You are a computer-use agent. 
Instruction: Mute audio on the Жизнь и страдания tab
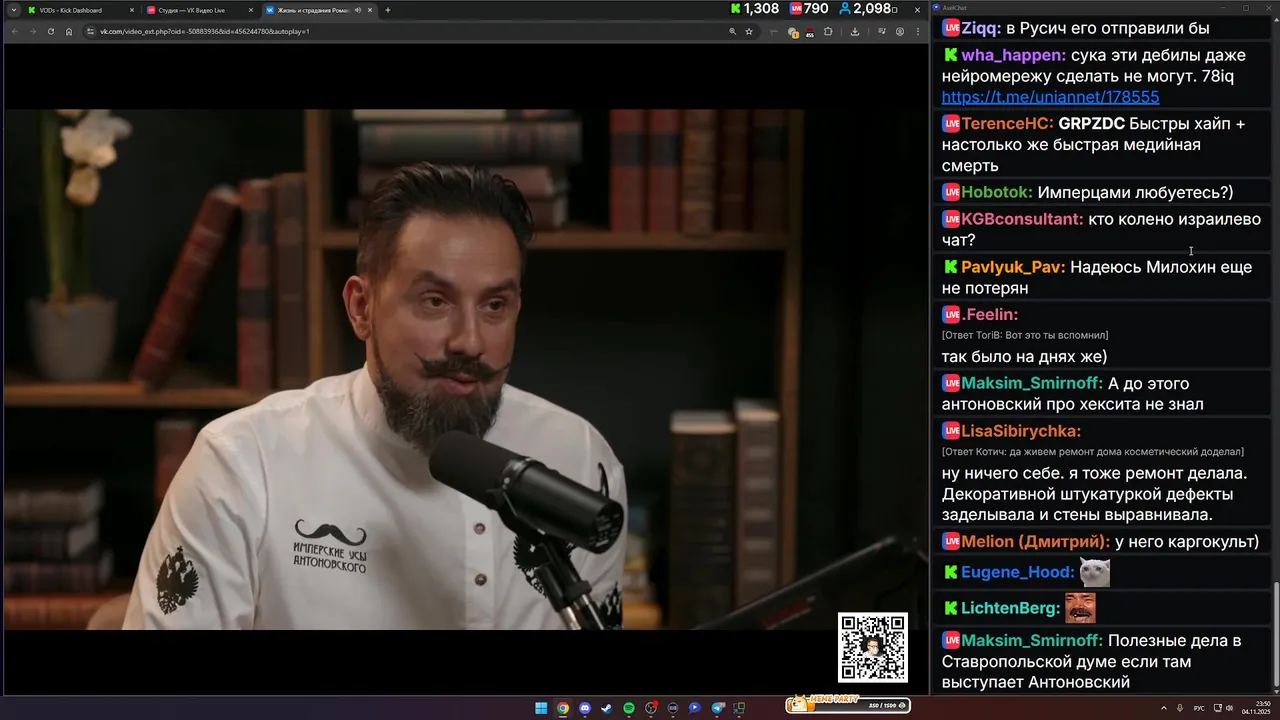tap(358, 10)
